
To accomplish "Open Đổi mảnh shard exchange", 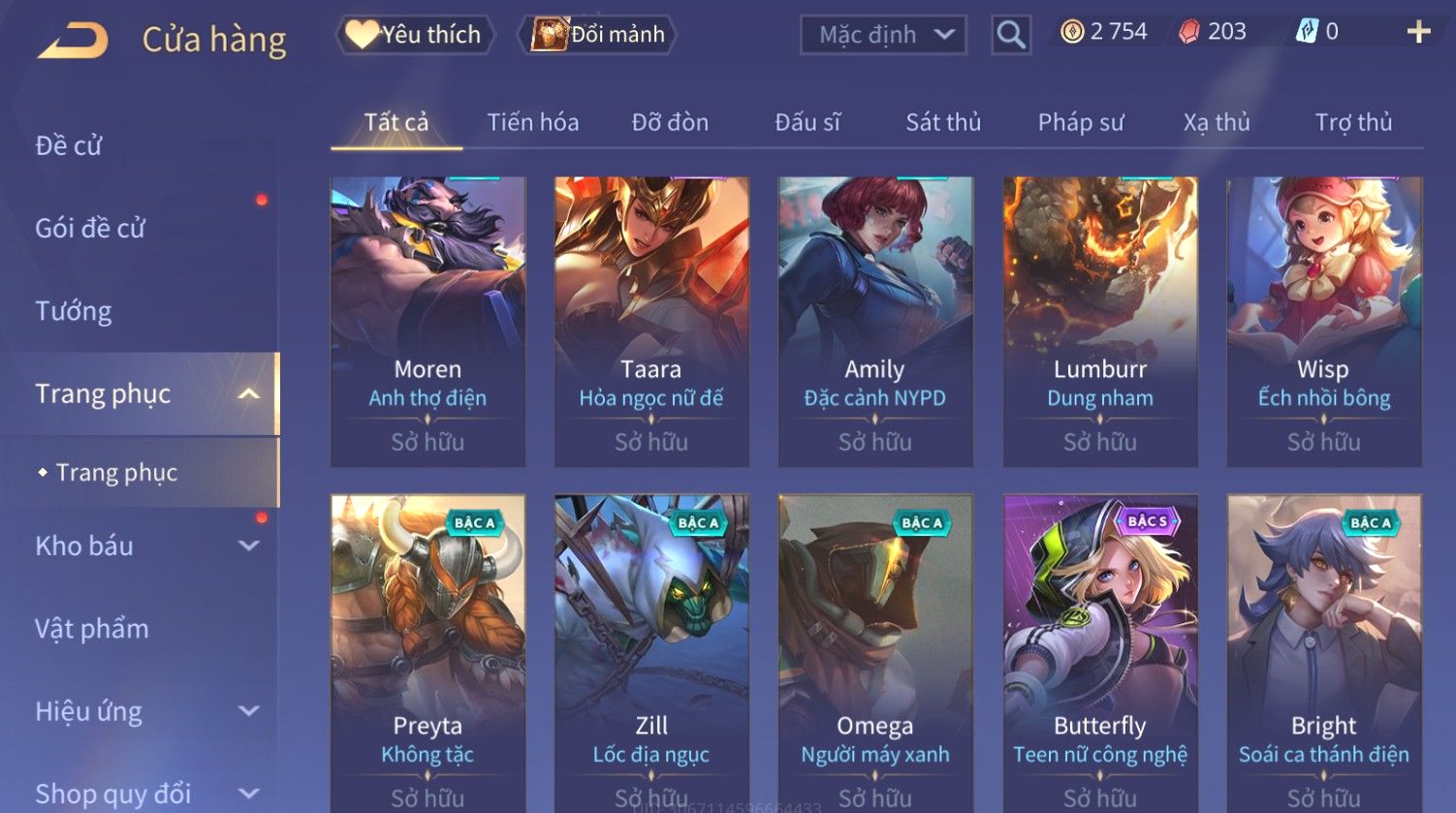I will click(x=598, y=35).
